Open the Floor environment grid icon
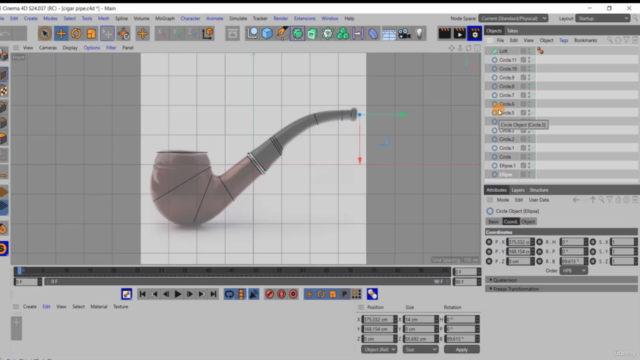The image size is (640, 360). (x=389, y=33)
